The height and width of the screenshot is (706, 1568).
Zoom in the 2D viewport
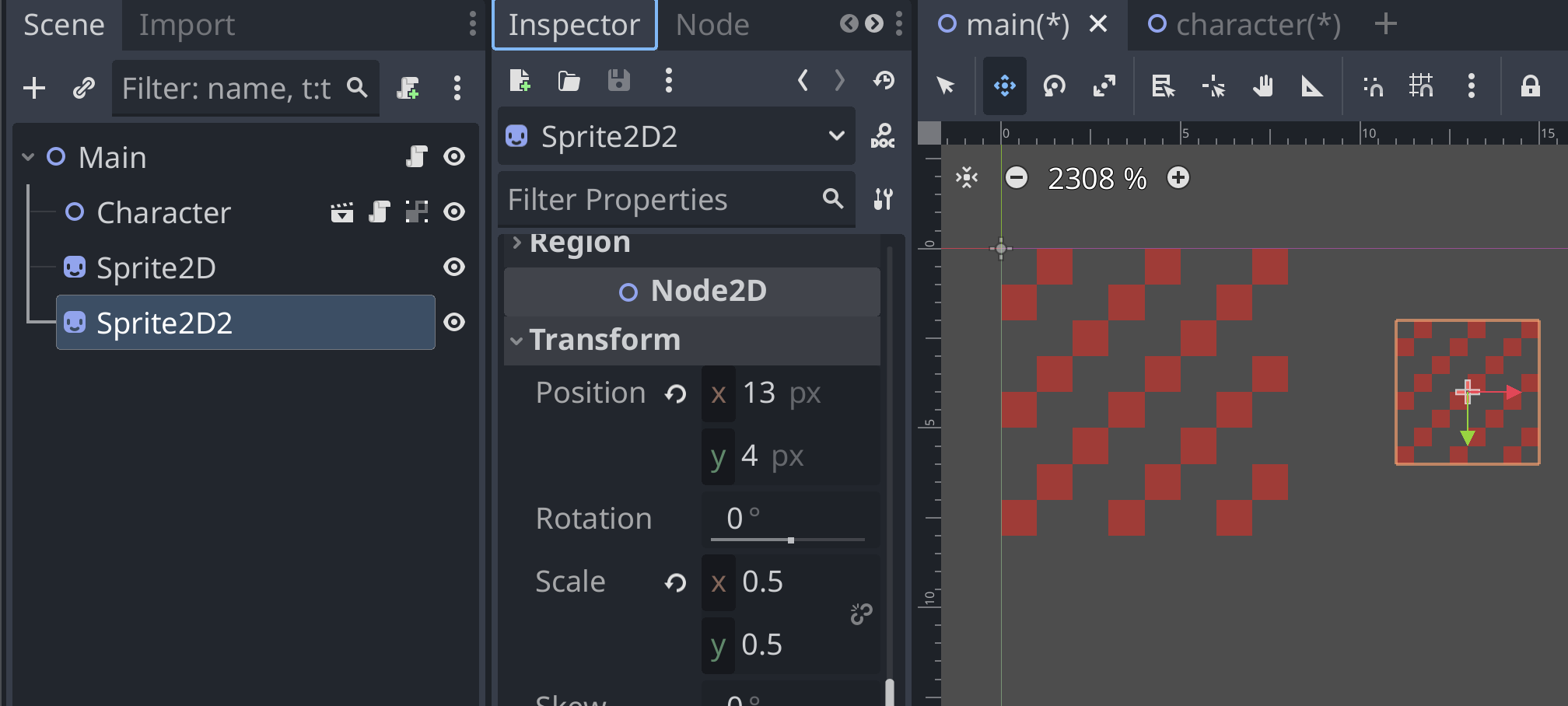click(x=1178, y=178)
